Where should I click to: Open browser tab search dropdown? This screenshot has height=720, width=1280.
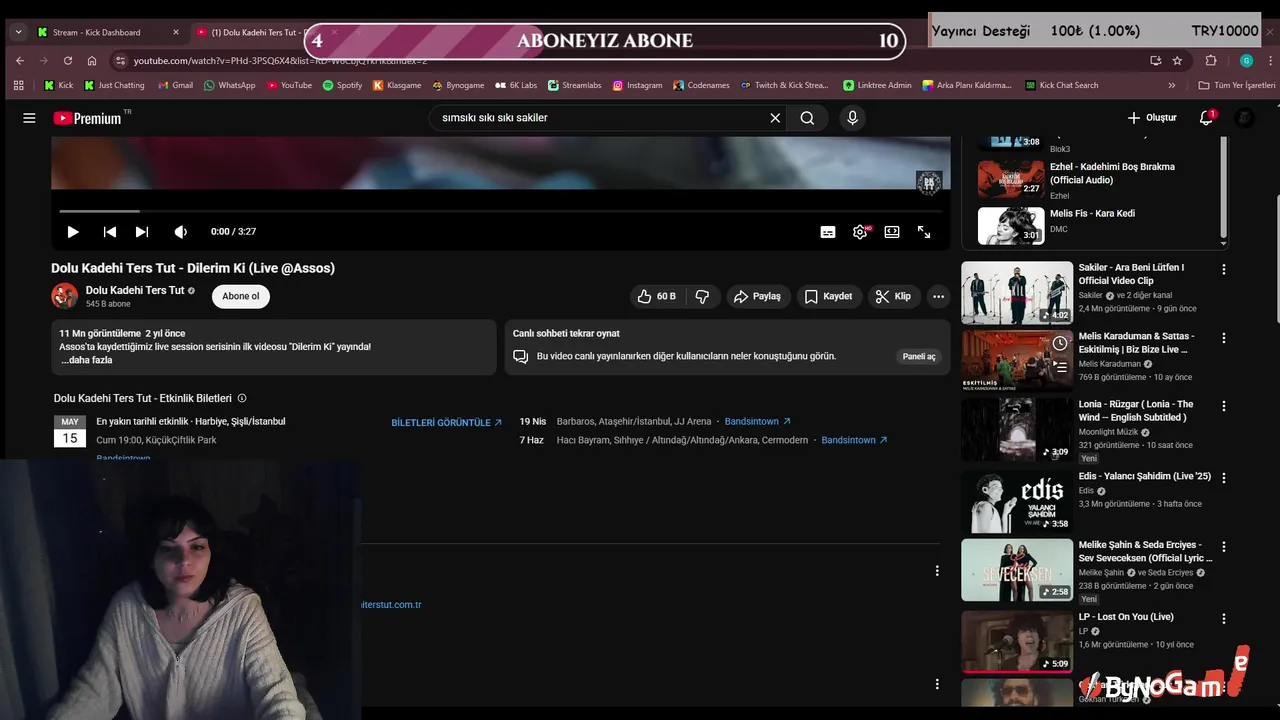pos(18,32)
